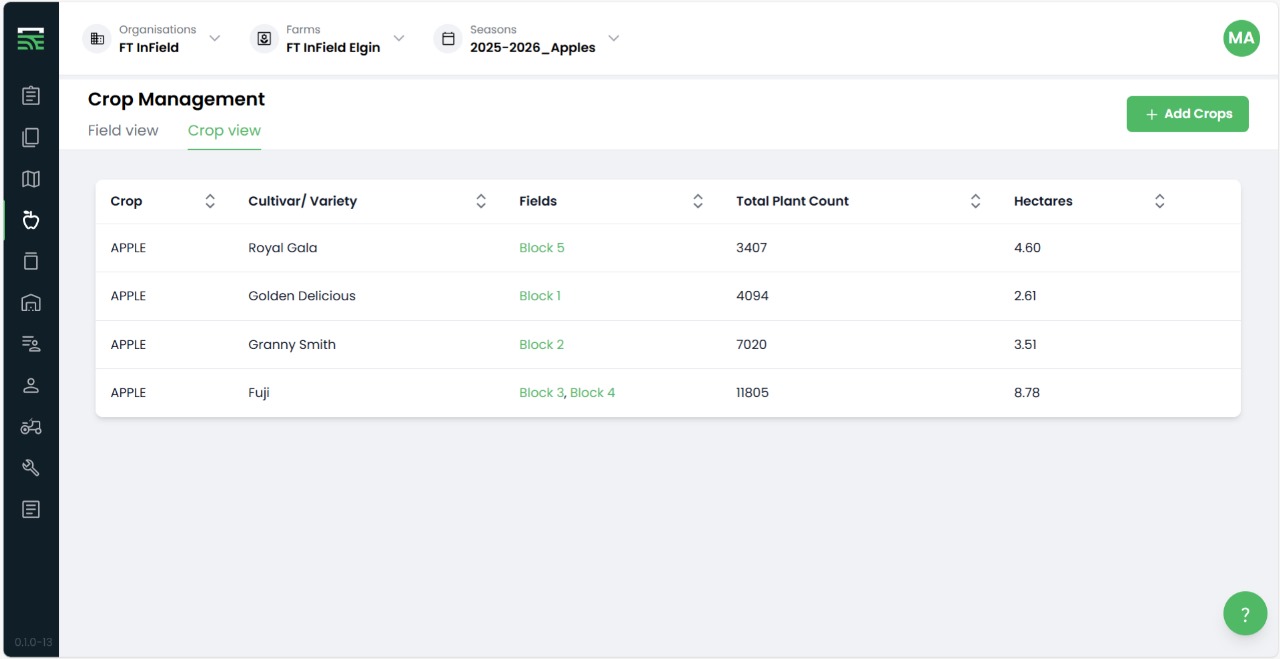Click the Granny Smith cultivar cell
This screenshot has width=1280, height=659.
pyautogui.click(x=292, y=345)
